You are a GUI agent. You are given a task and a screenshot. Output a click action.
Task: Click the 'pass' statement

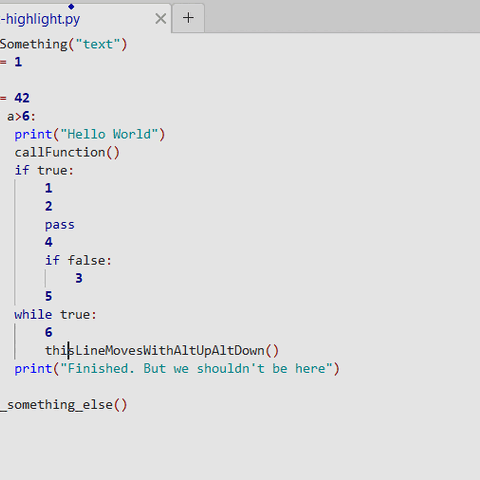pyautogui.click(x=60, y=225)
